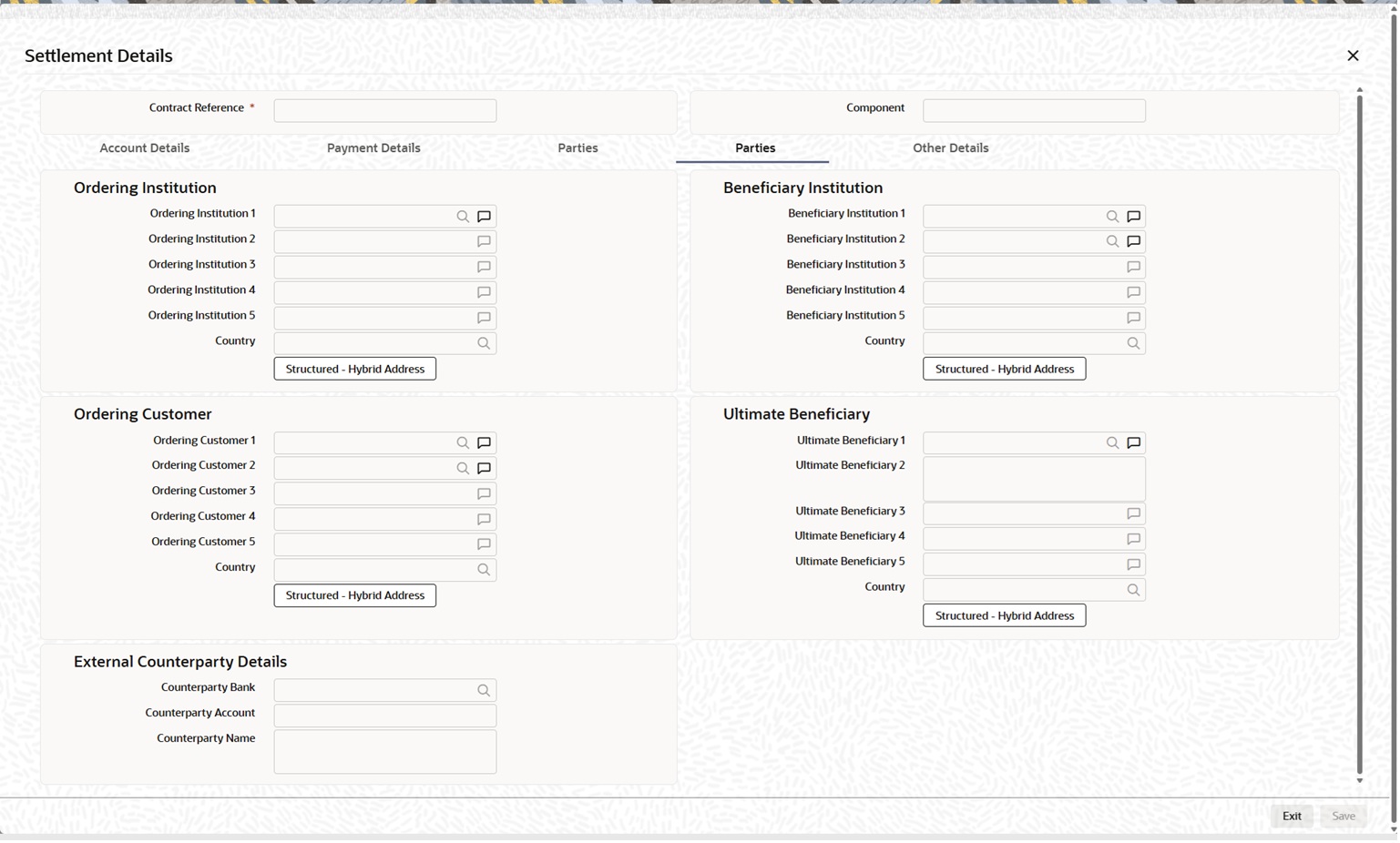This screenshot has width=1400, height=843.
Task: Click into the Counterparty Name text area
Action: (x=385, y=752)
